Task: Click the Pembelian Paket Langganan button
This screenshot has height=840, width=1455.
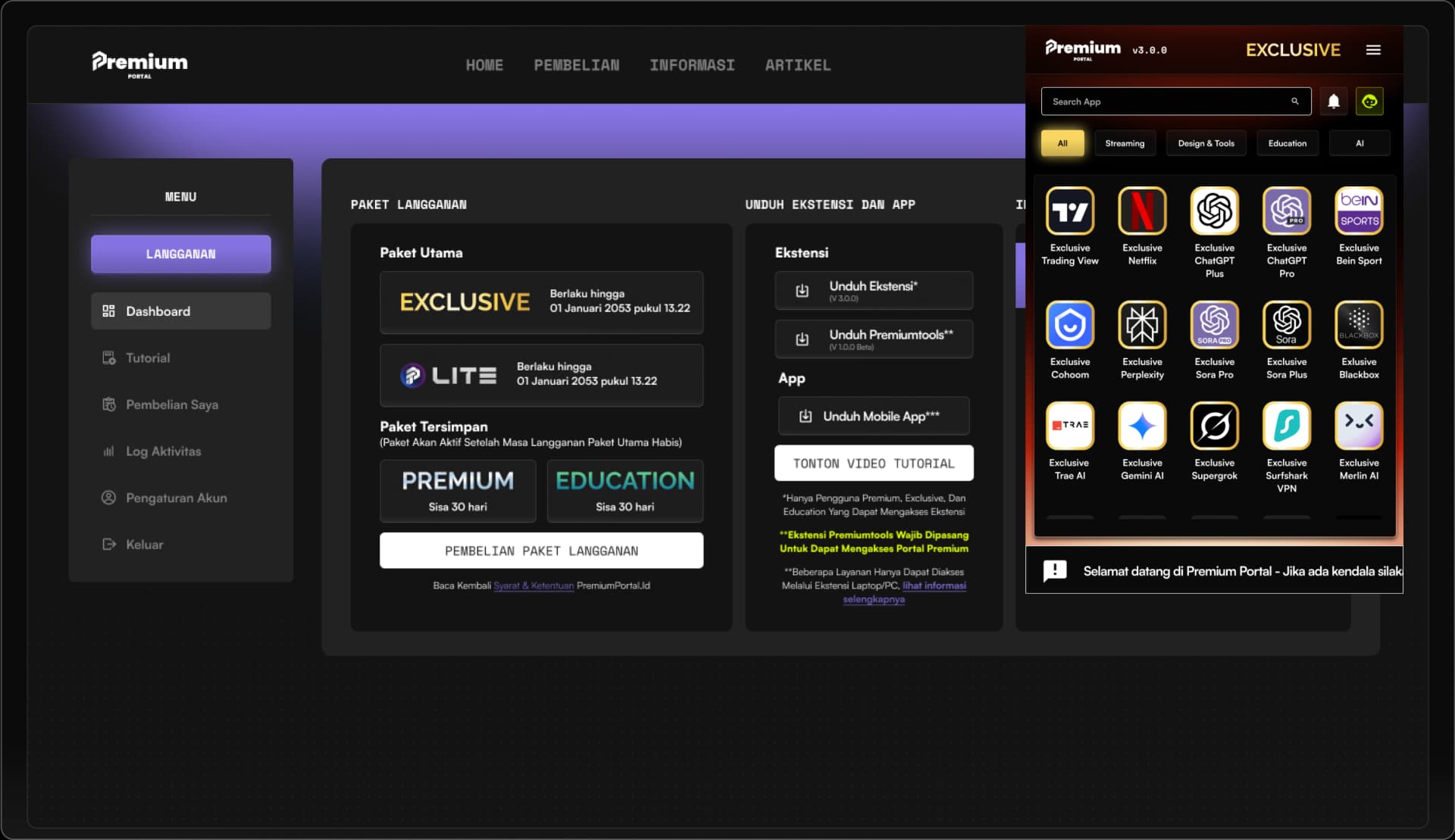Action: pos(541,551)
